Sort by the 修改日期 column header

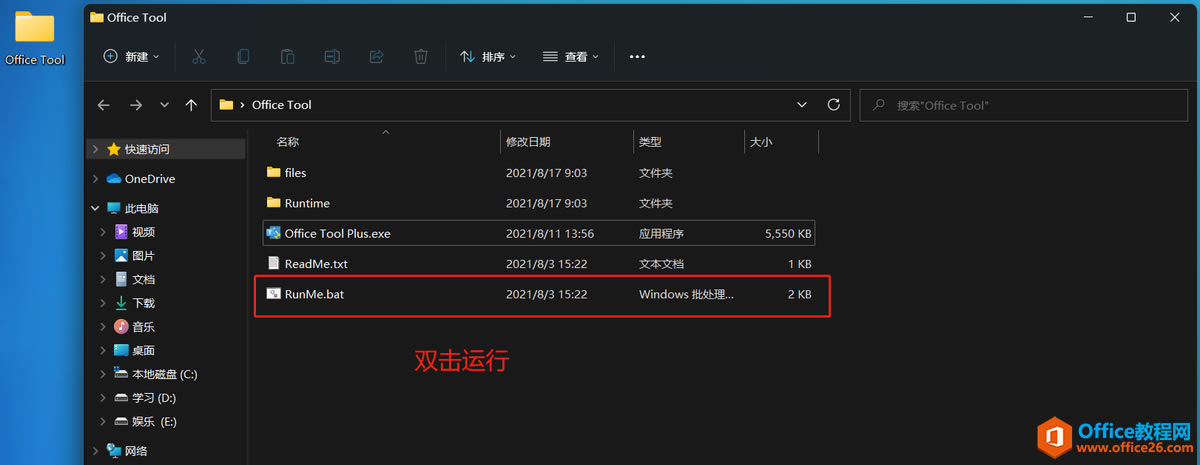click(528, 142)
